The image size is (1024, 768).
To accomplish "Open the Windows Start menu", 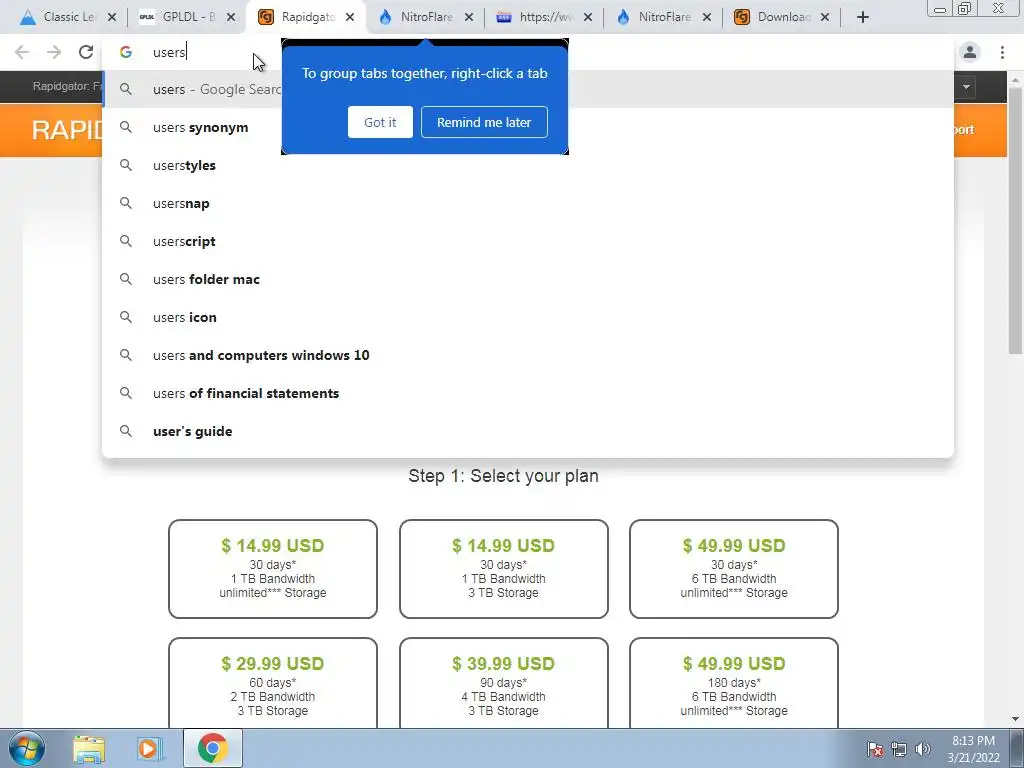I will (27, 748).
